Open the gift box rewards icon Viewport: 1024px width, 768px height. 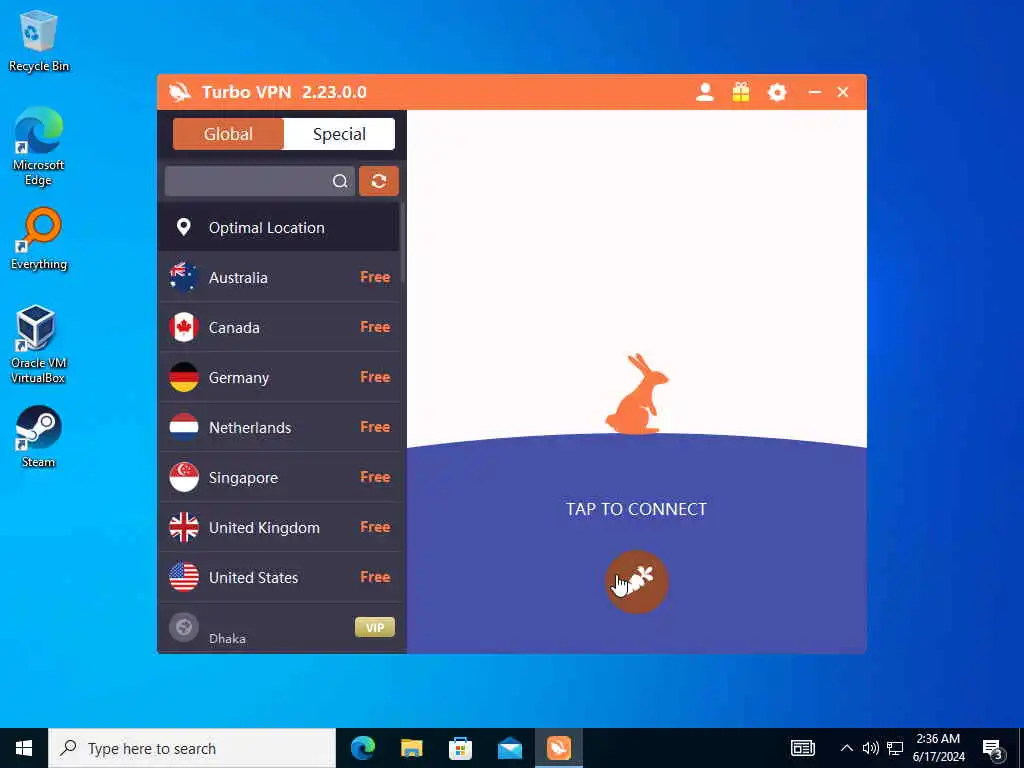pyautogui.click(x=741, y=92)
